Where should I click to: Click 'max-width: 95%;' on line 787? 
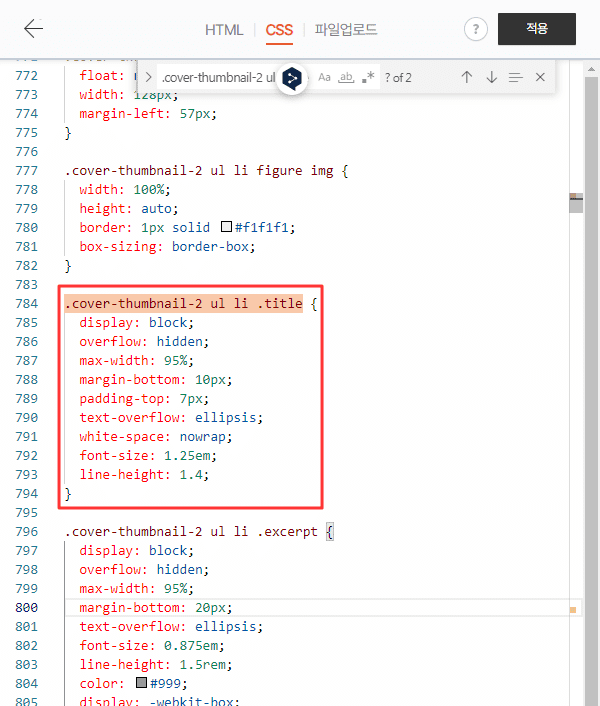click(136, 360)
